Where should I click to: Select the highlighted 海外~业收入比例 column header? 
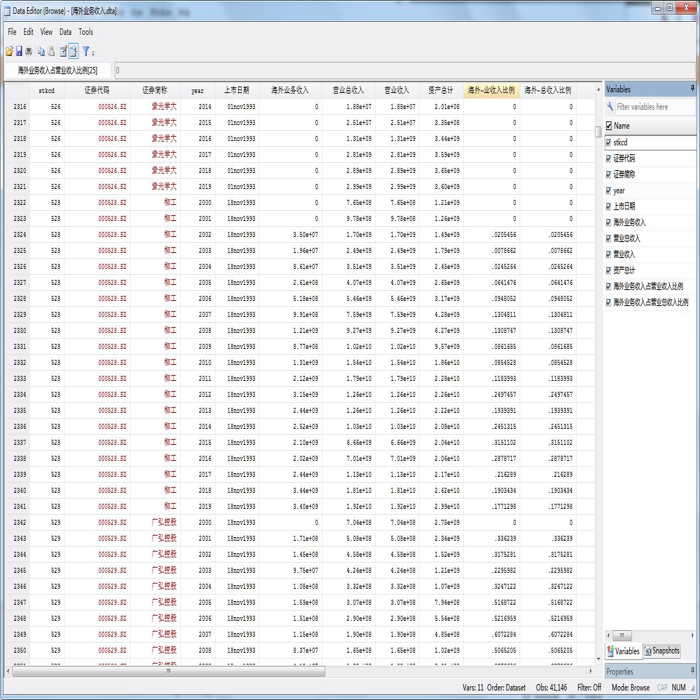click(491, 90)
